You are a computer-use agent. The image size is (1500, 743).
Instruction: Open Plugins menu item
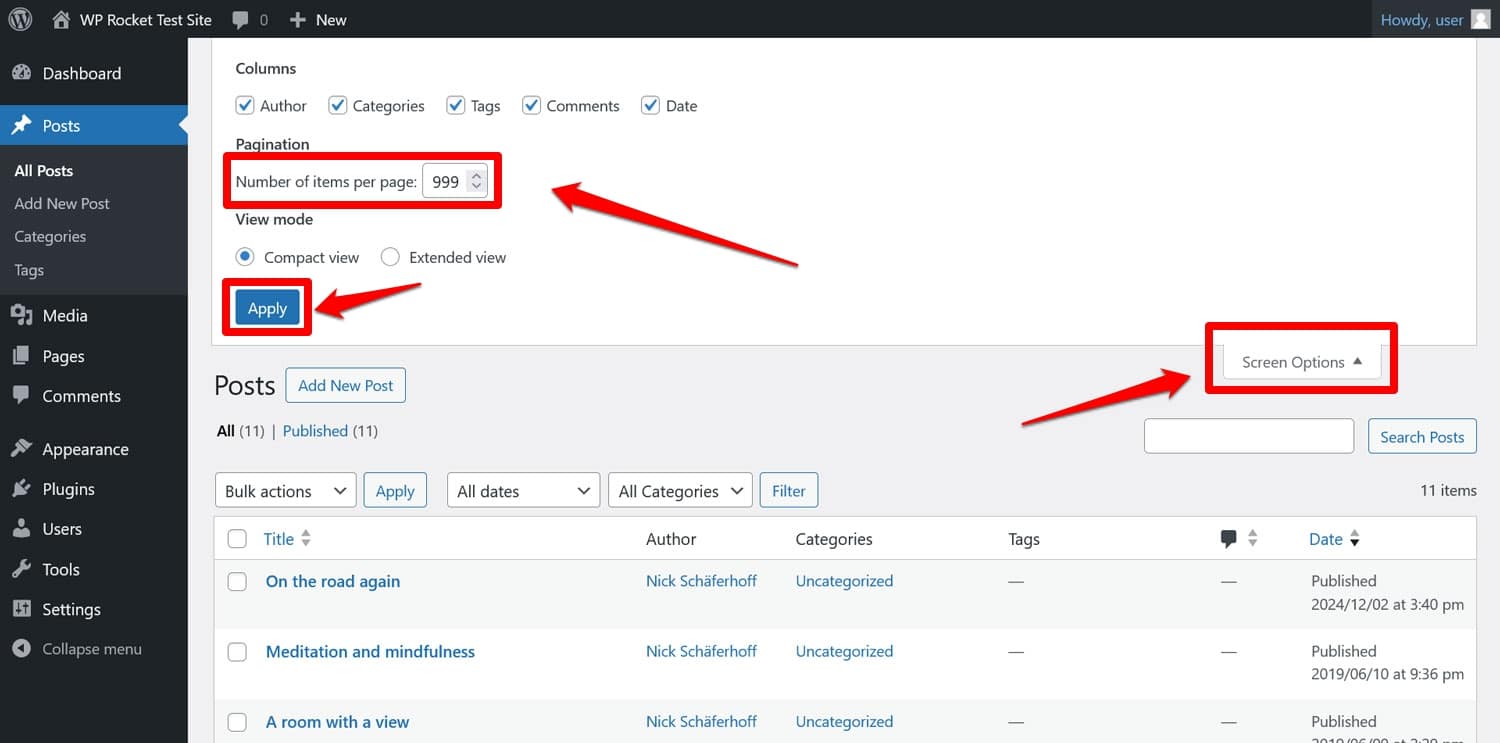point(94,489)
